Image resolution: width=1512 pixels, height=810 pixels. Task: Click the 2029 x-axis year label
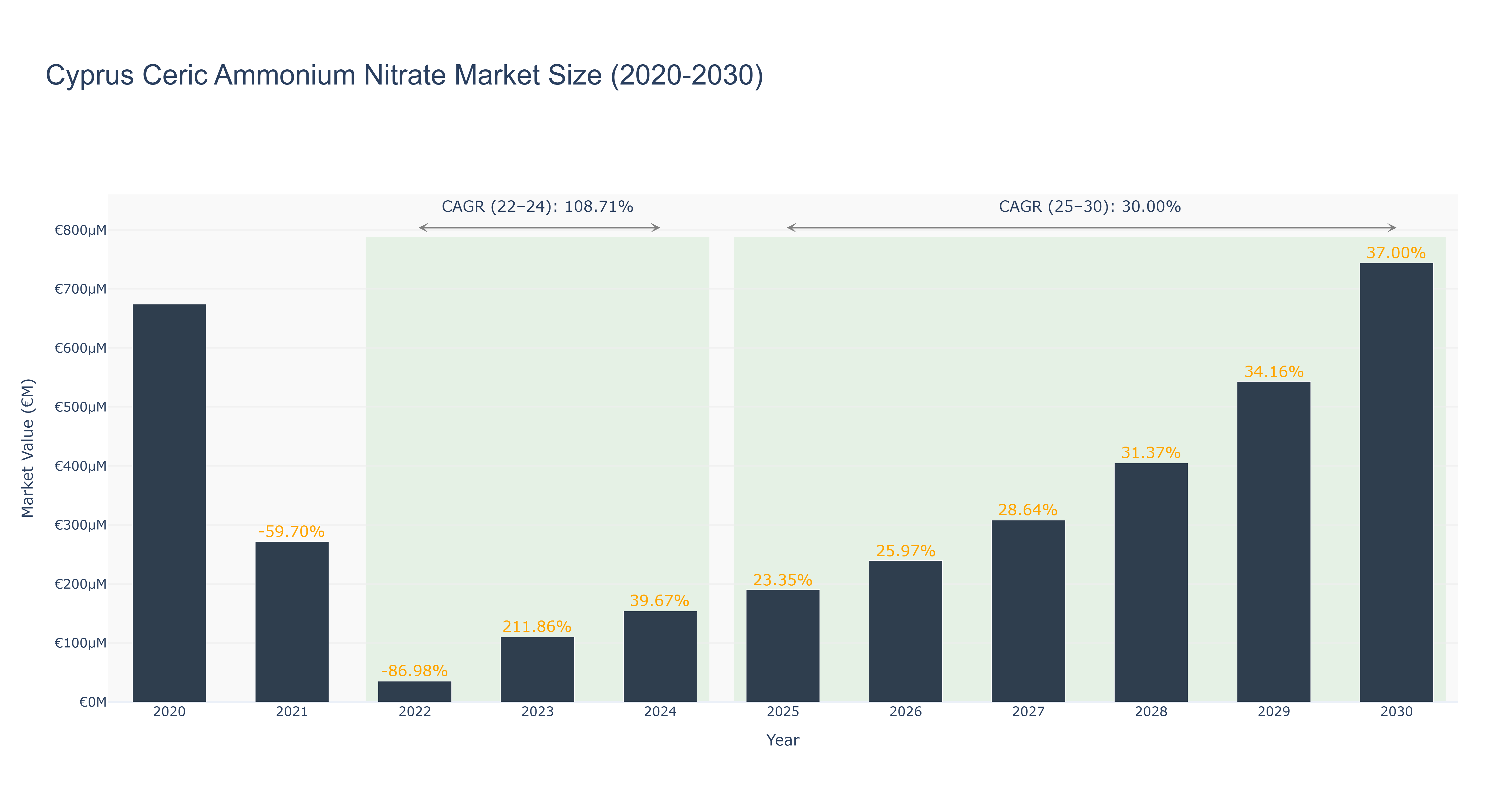click(1274, 712)
